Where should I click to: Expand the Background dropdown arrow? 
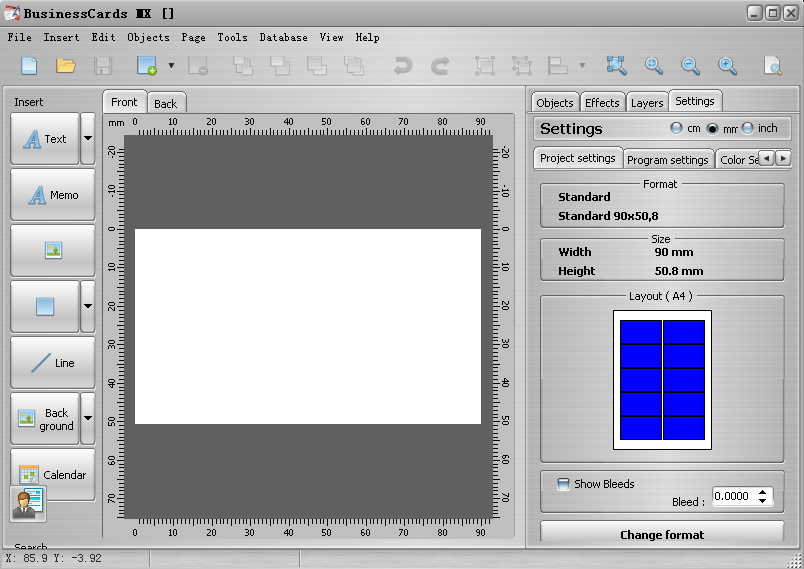tap(88, 419)
